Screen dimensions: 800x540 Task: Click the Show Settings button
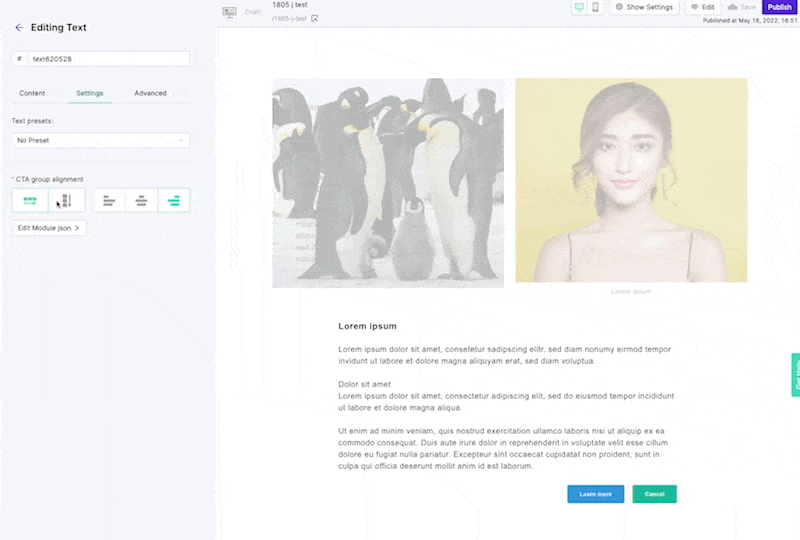click(644, 7)
